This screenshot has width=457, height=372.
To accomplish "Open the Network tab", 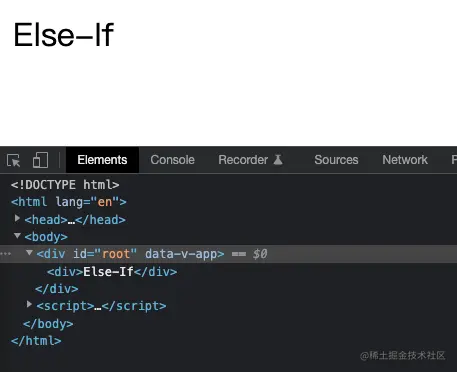I will click(x=405, y=160).
